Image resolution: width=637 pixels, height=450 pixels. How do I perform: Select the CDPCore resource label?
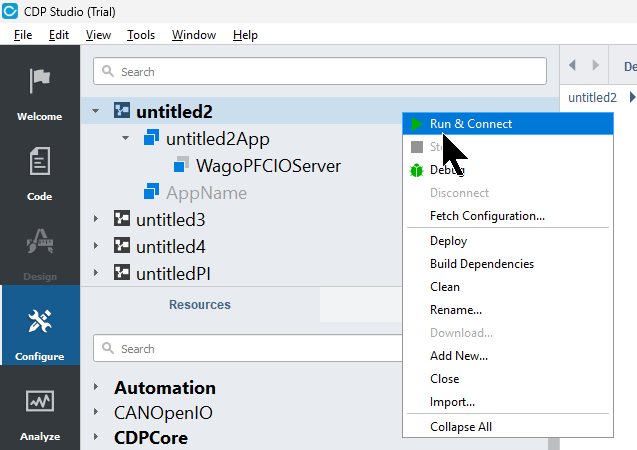[x=151, y=438]
